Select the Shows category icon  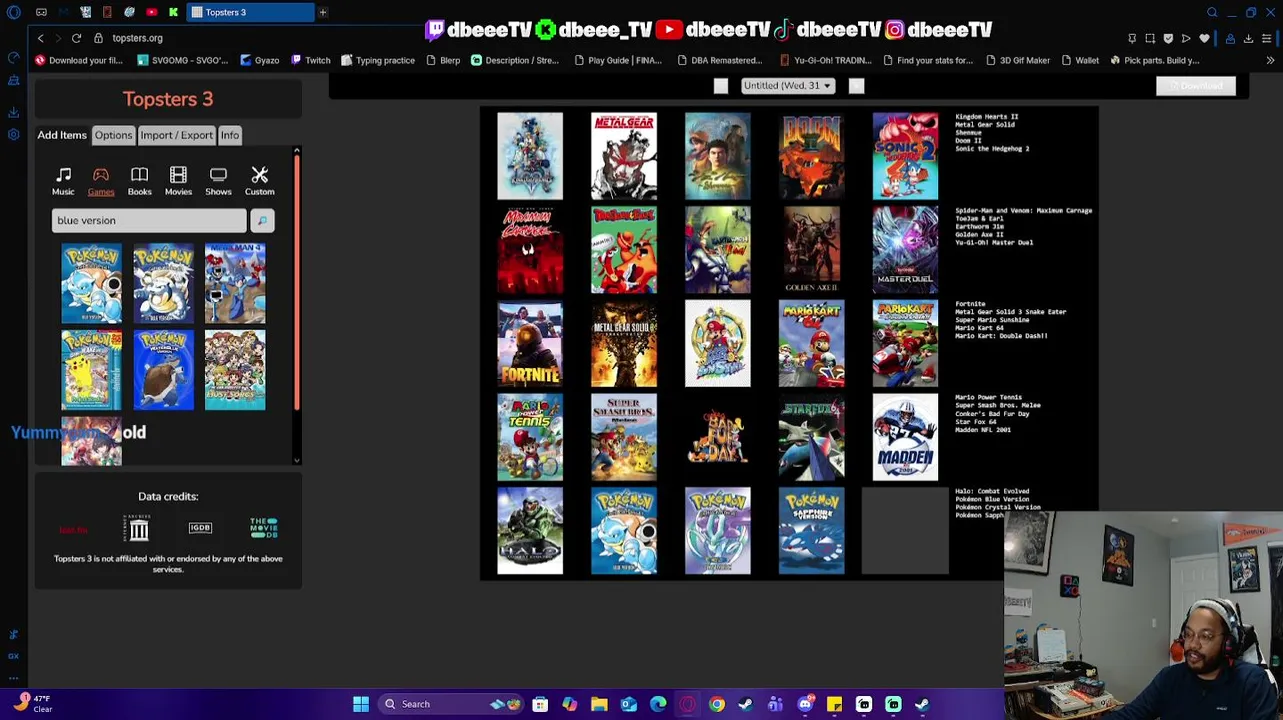(218, 181)
